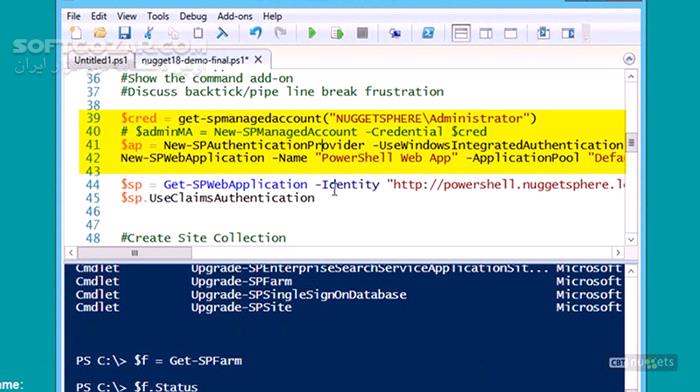Screen dimensions: 700x392
Task: Cut selection using scissors icon
Action: [149, 33]
